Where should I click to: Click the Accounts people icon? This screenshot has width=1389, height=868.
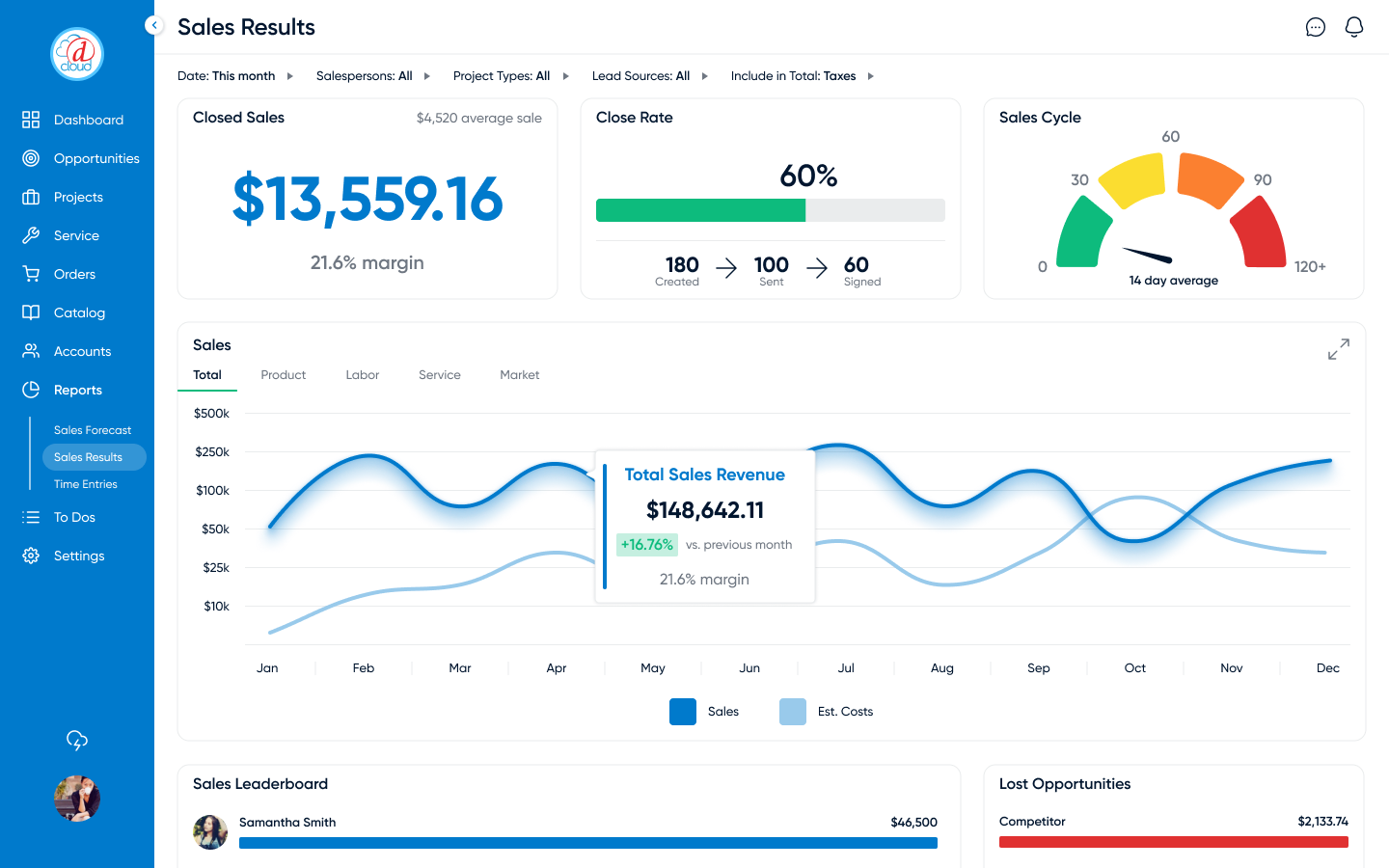coord(31,351)
